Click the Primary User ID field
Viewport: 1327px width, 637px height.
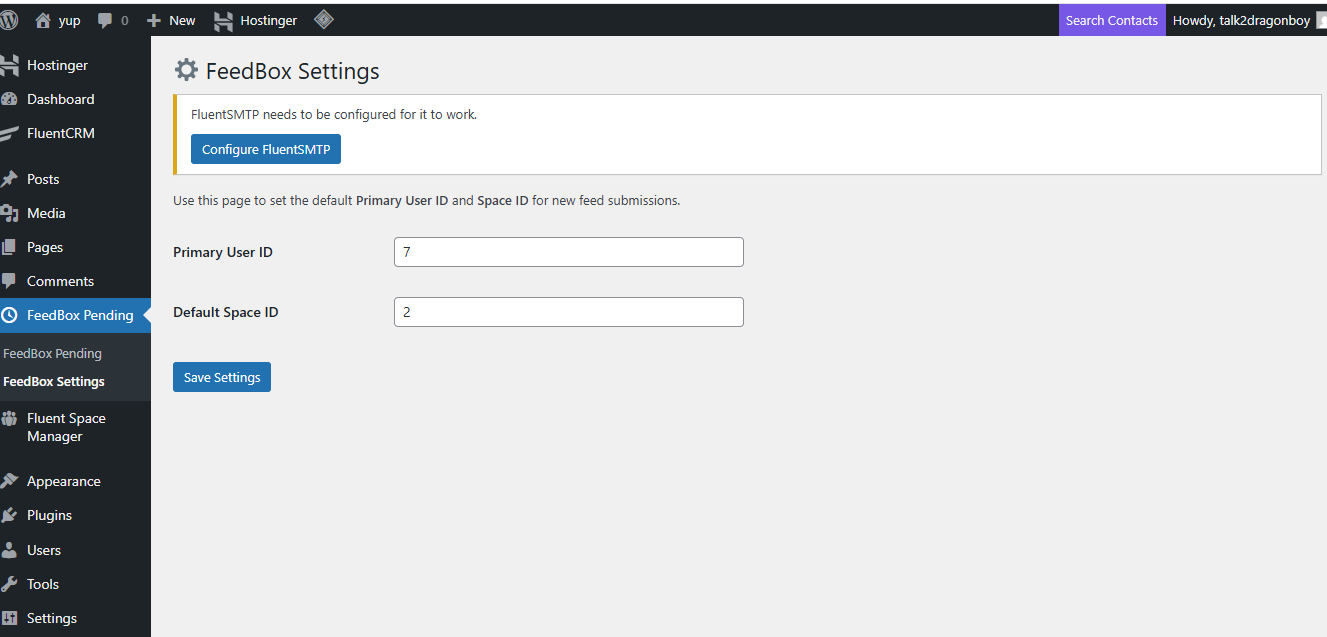(x=569, y=252)
